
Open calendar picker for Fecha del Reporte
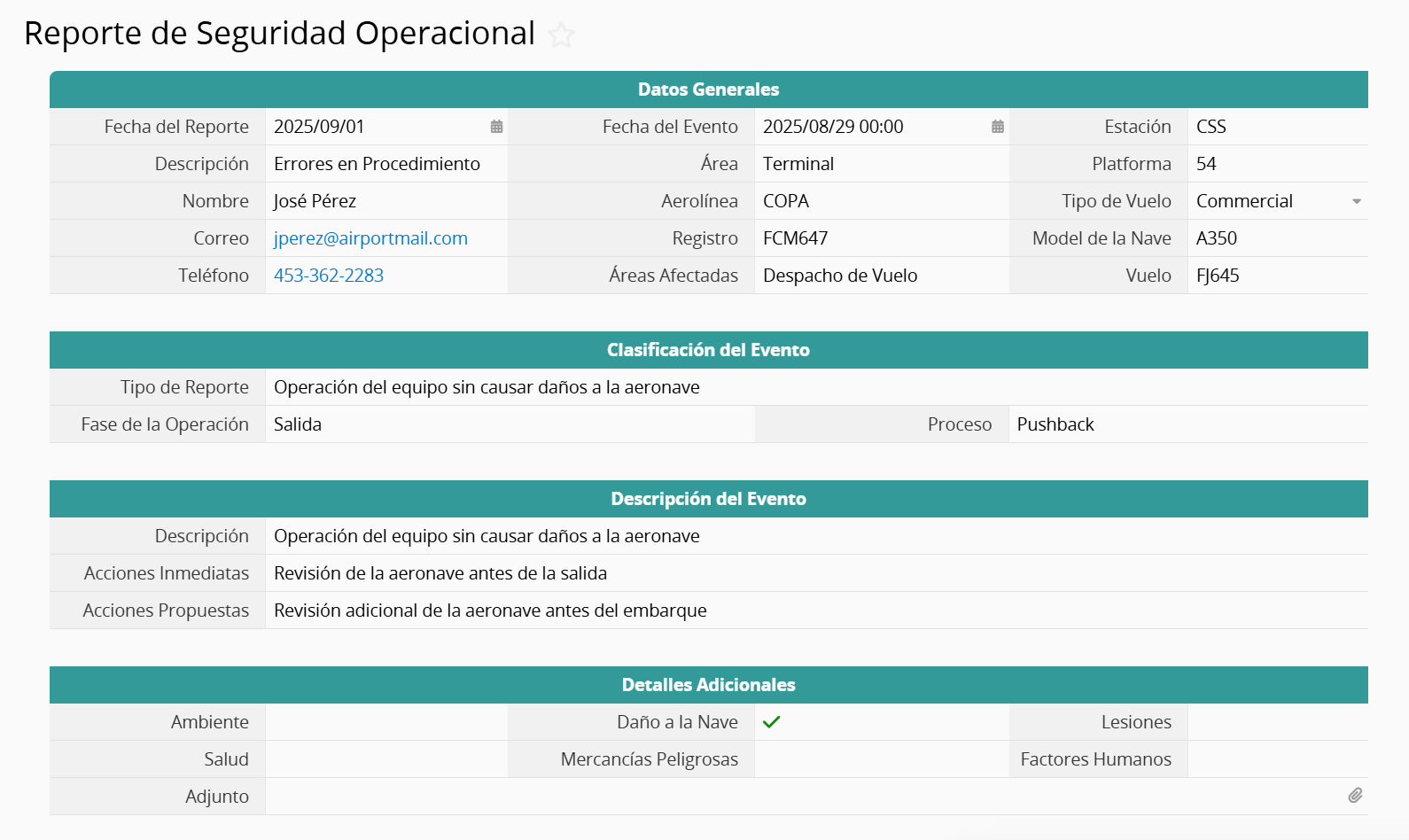496,127
